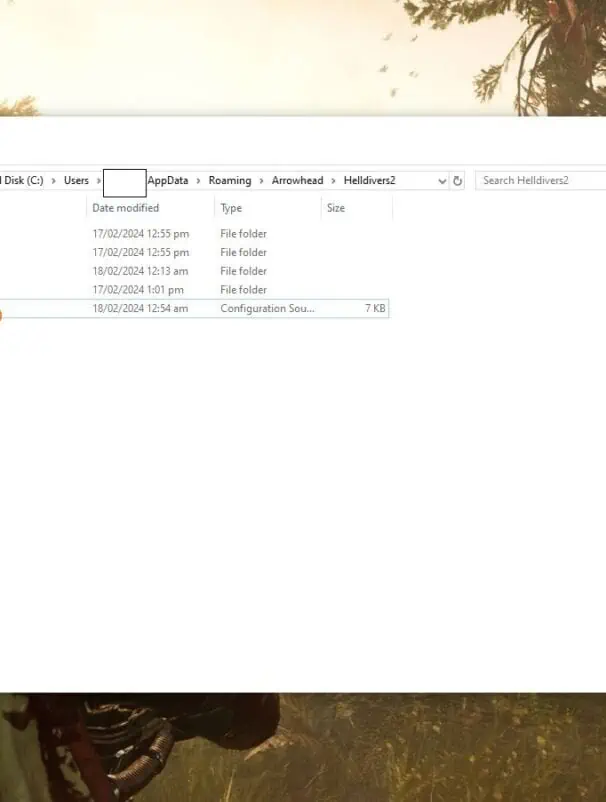Expand the chevron after Users
Screen dimensions: 606x802
click(x=99, y=181)
